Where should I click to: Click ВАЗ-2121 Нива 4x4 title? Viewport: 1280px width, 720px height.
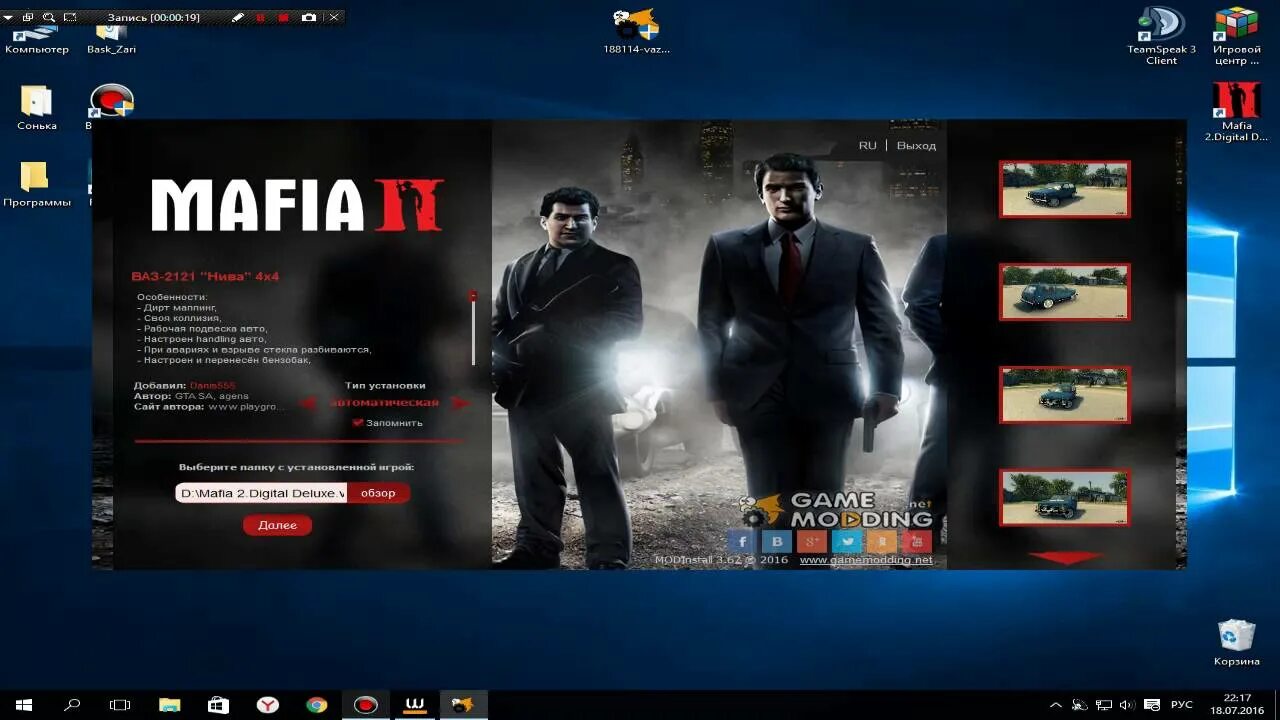tap(204, 276)
